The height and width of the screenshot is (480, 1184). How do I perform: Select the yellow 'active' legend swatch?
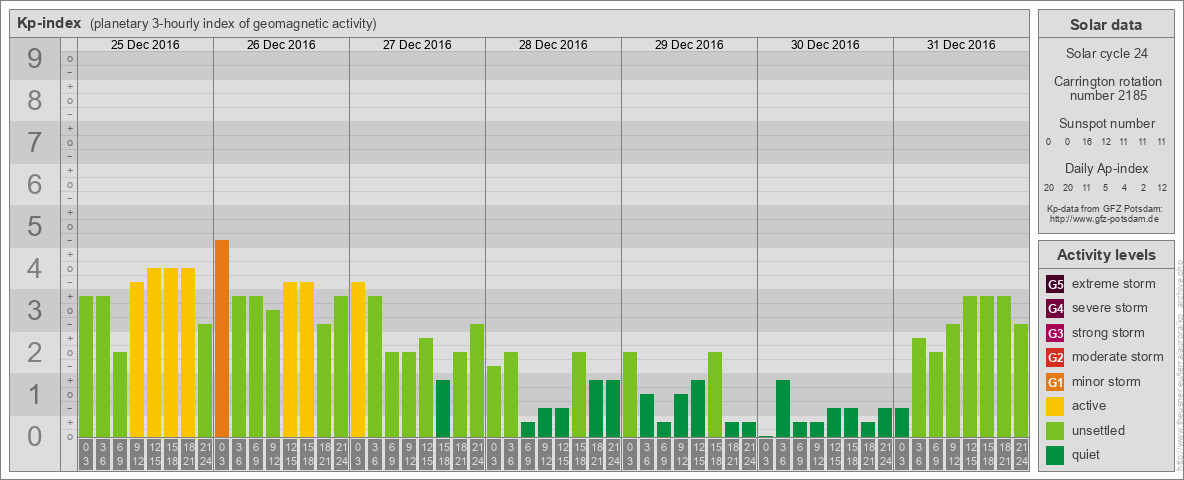tap(1055, 406)
